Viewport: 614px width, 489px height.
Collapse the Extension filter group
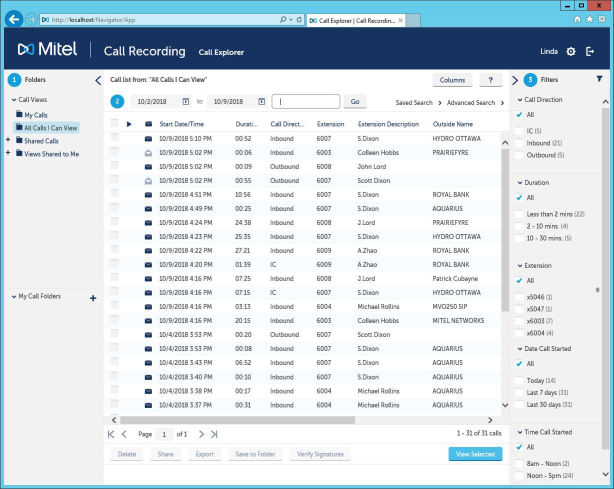click(520, 266)
